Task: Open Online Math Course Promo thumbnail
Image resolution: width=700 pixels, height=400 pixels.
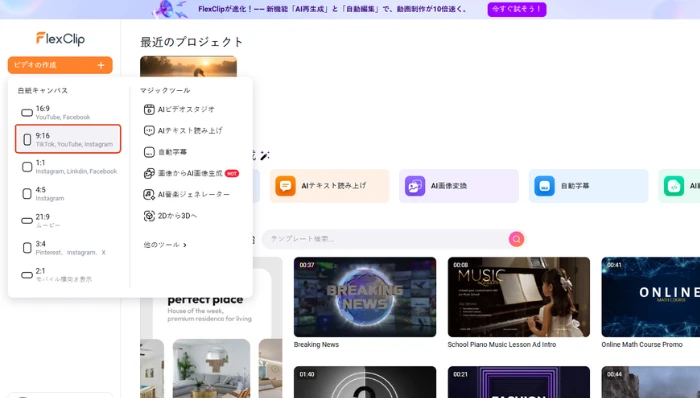Action: pos(650,297)
